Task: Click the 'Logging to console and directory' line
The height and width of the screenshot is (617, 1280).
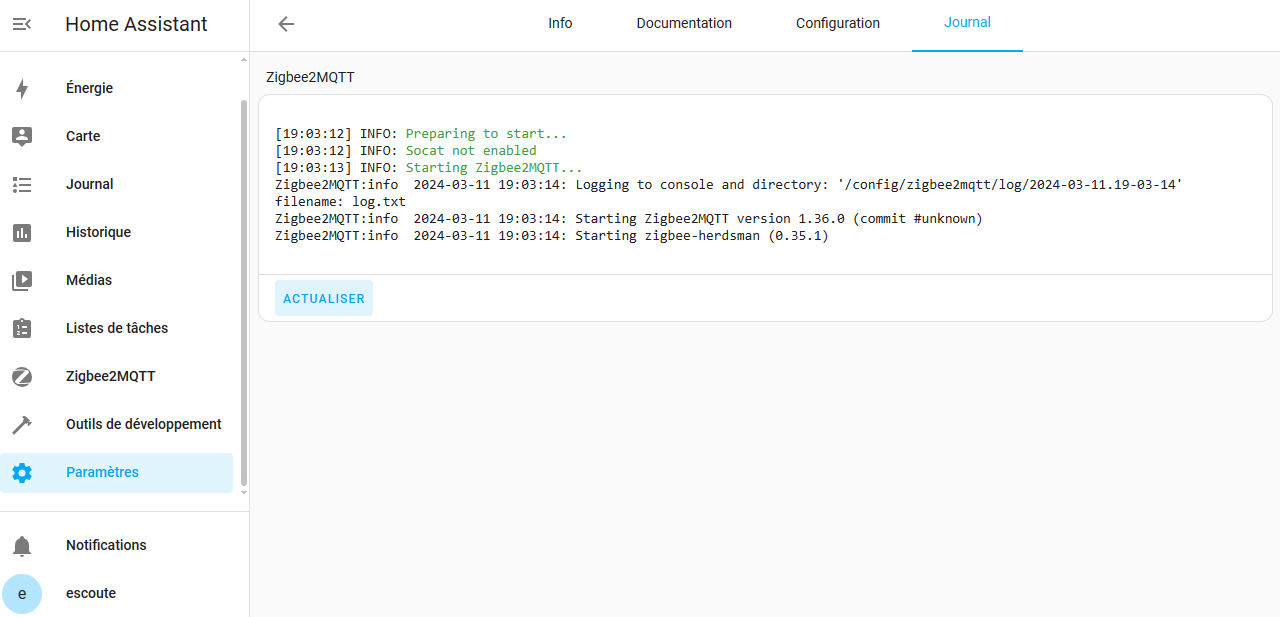Action: click(729, 185)
